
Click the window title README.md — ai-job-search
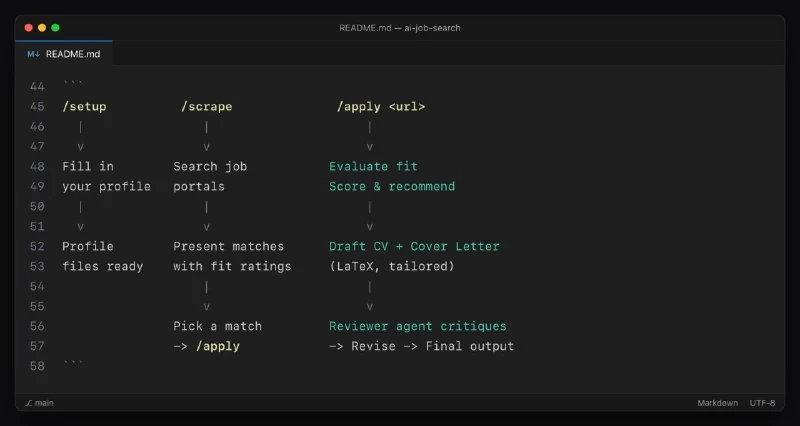(399, 28)
